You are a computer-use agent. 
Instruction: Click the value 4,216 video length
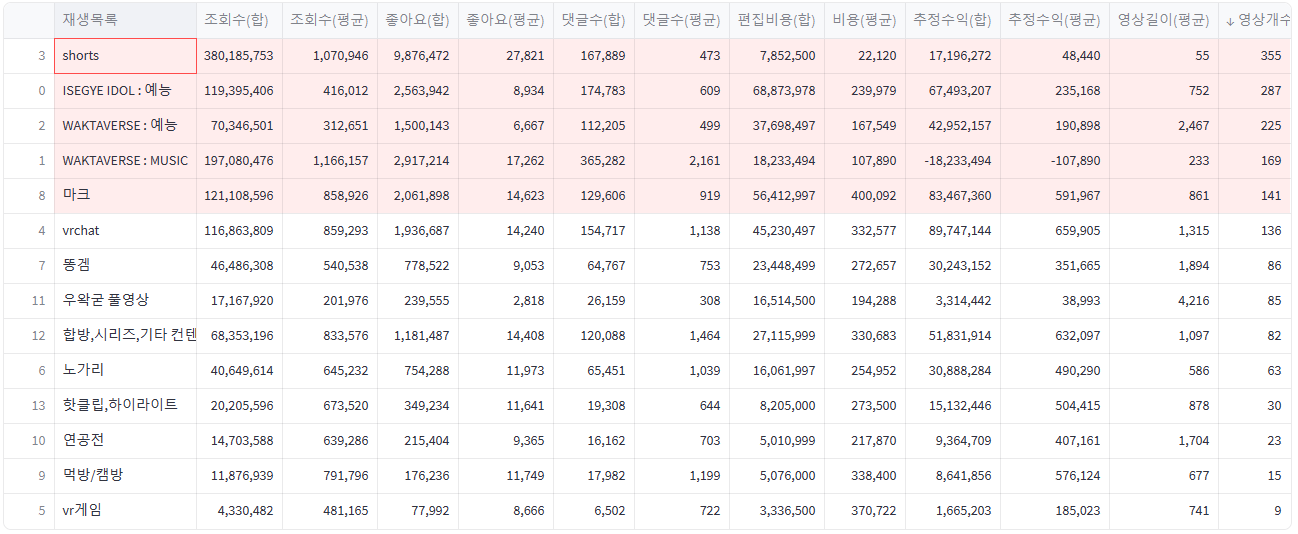(x=1163, y=301)
